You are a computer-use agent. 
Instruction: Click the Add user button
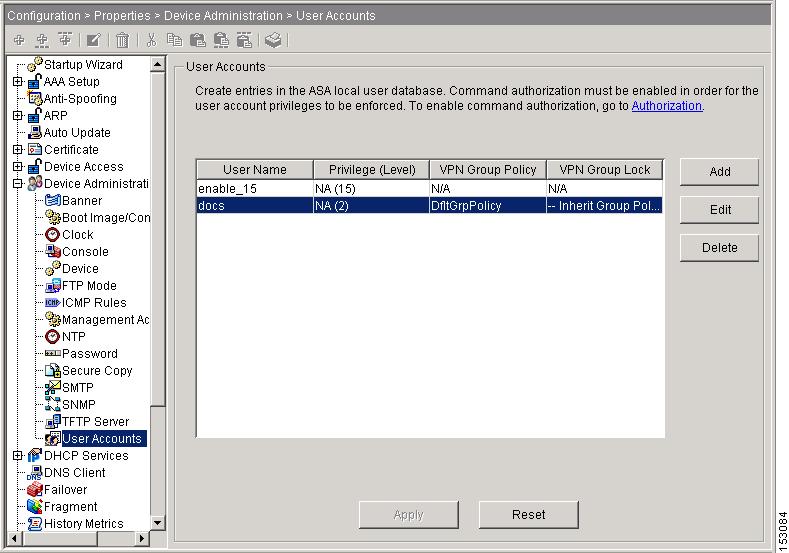click(719, 172)
